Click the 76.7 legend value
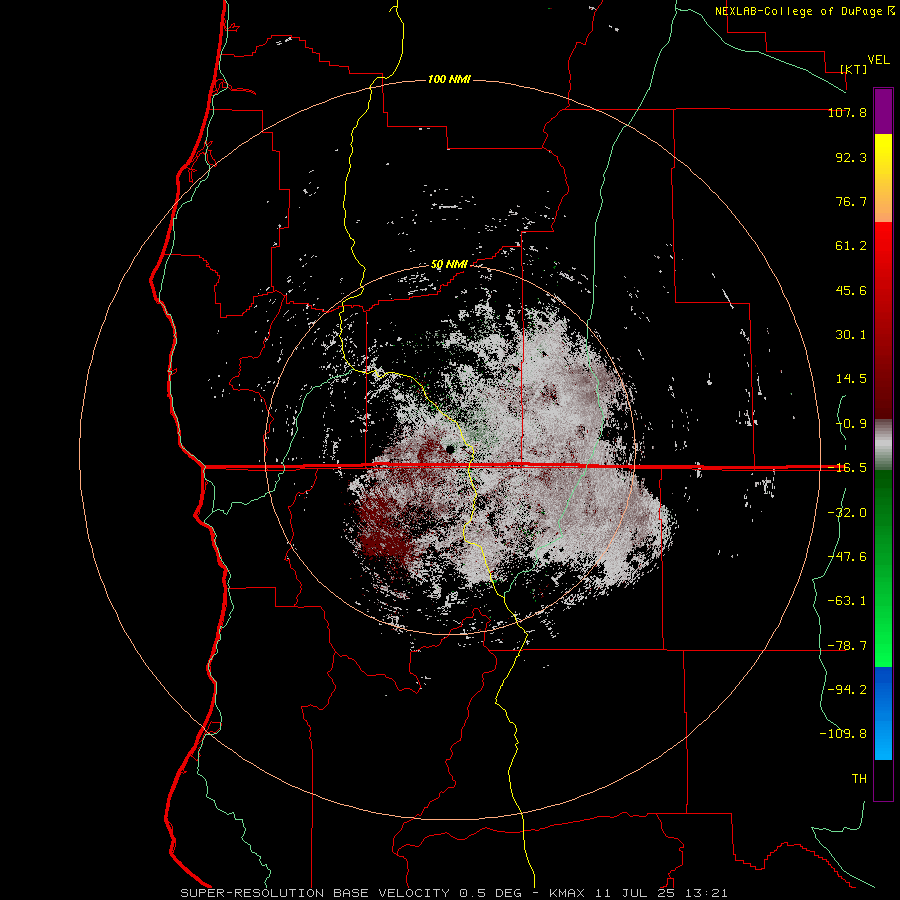Screen dimensions: 900x900 [851, 201]
